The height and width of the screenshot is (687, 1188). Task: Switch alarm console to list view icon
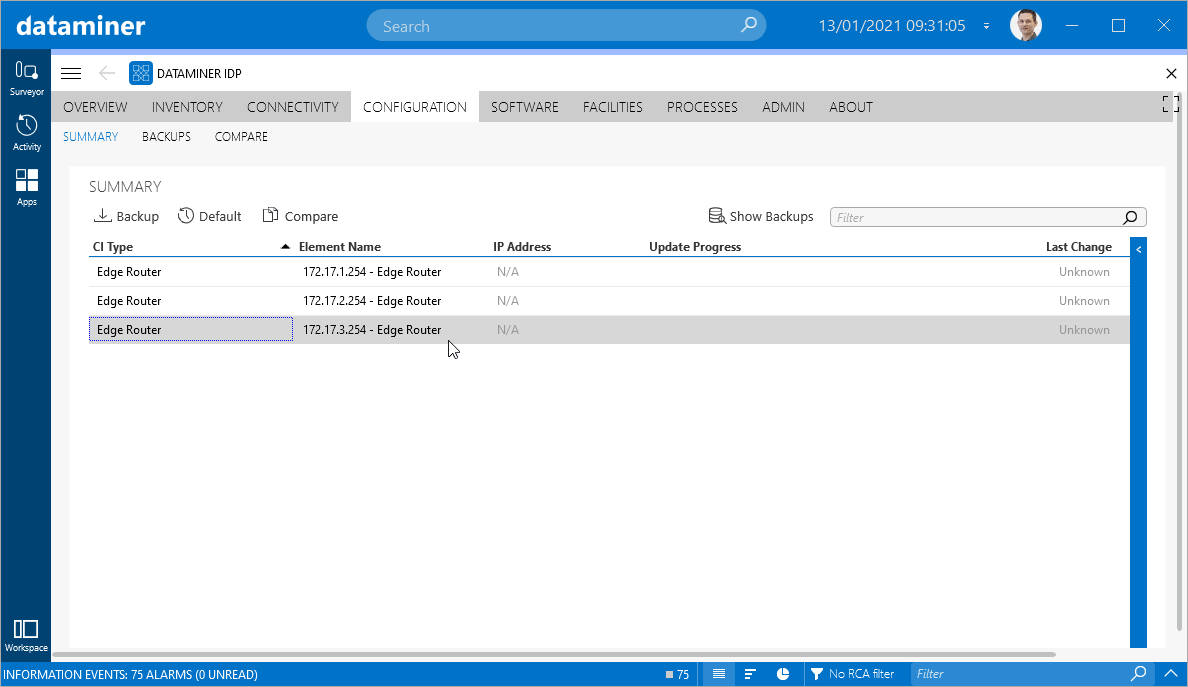click(x=719, y=673)
